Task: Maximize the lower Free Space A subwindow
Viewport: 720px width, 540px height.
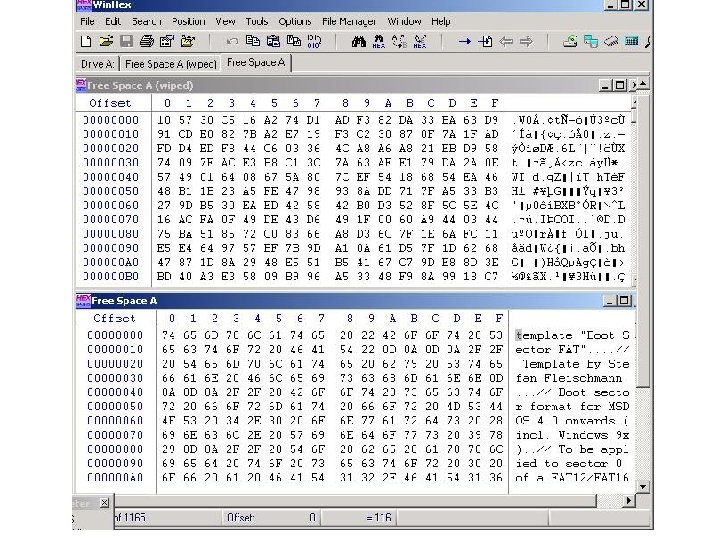Action: pos(624,301)
